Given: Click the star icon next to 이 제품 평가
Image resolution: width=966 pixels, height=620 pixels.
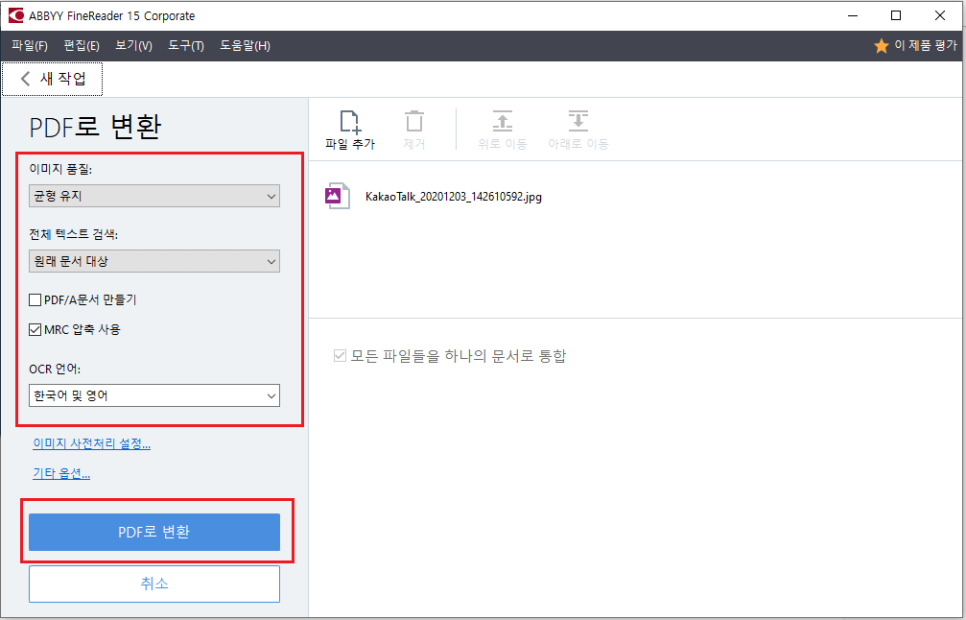Looking at the screenshot, I should (x=881, y=46).
